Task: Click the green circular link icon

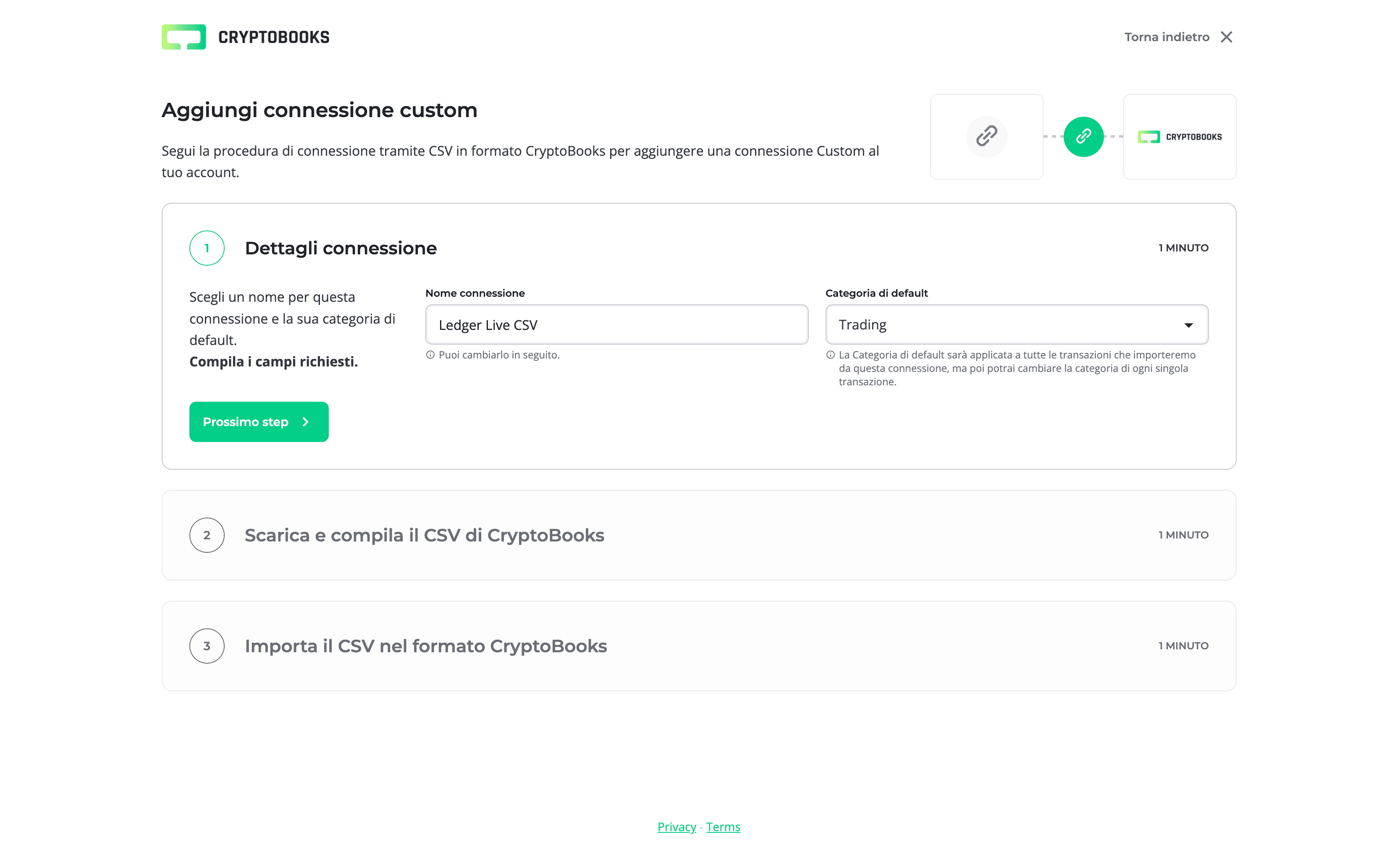Action: (1083, 136)
